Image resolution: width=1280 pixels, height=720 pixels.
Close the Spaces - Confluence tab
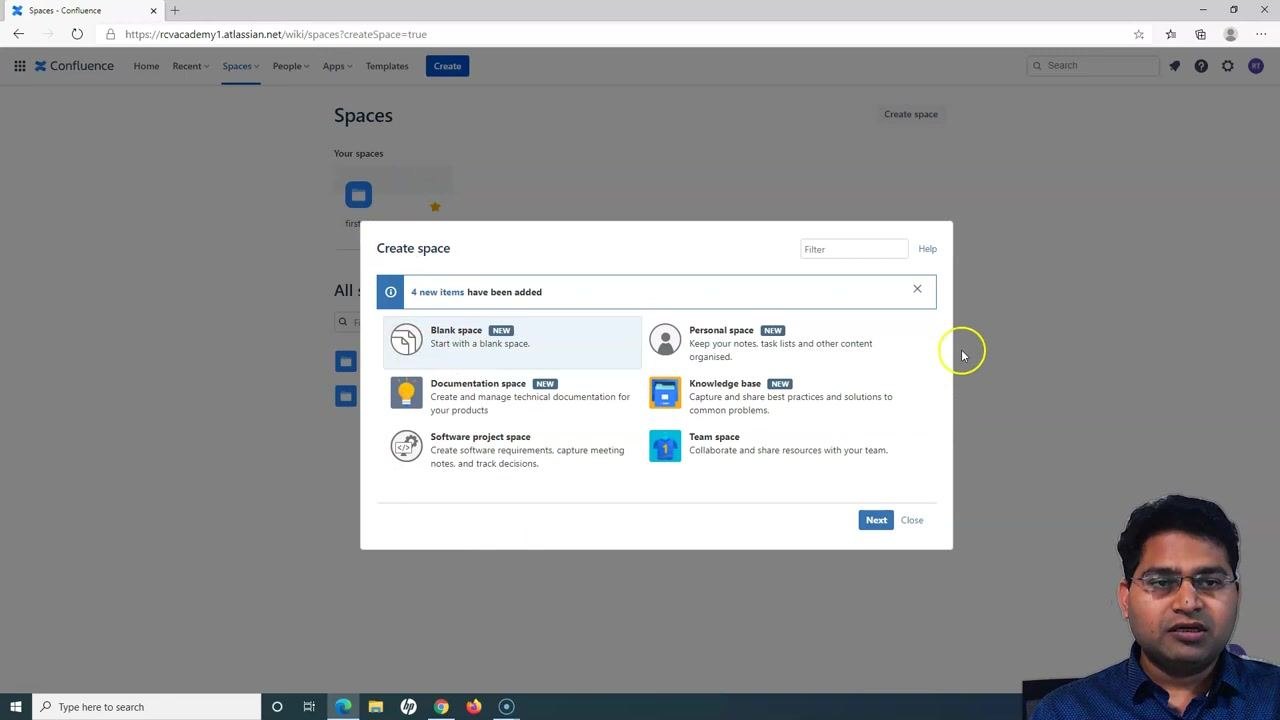[153, 10]
